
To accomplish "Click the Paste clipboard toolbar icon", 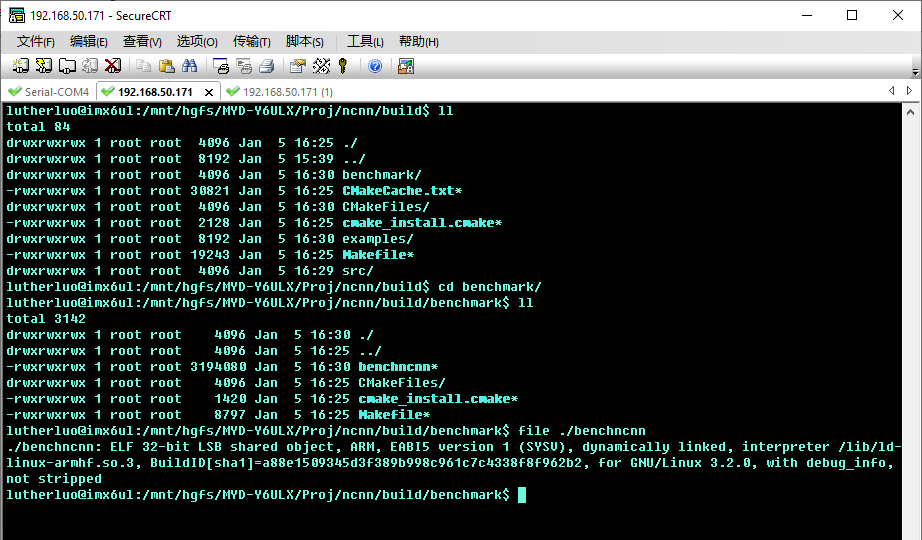I will (x=166, y=66).
